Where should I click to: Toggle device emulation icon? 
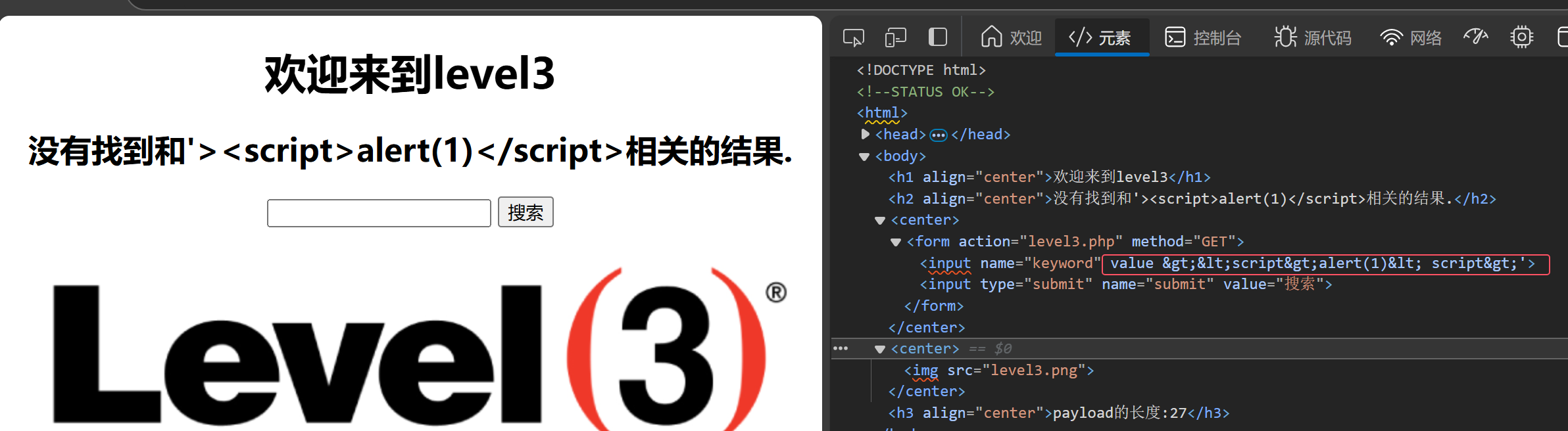coord(896,37)
